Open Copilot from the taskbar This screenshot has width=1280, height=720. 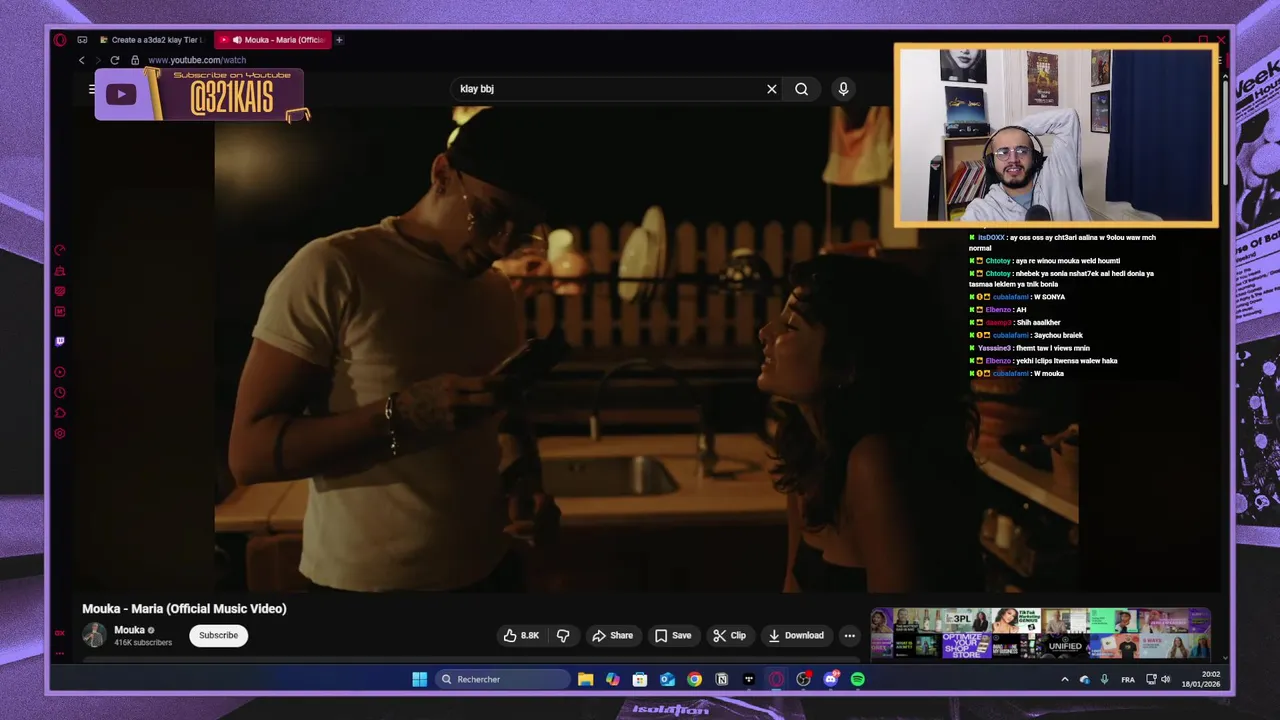coord(613,679)
